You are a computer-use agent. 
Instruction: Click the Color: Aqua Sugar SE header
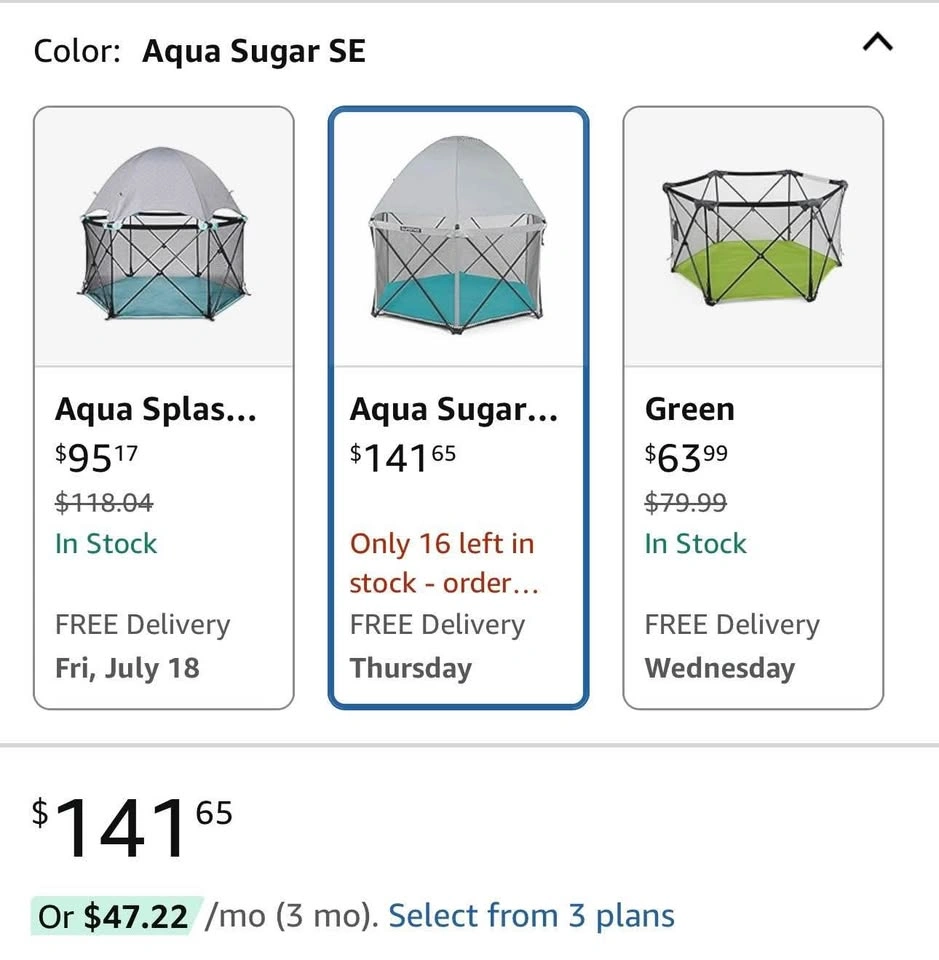200,50
